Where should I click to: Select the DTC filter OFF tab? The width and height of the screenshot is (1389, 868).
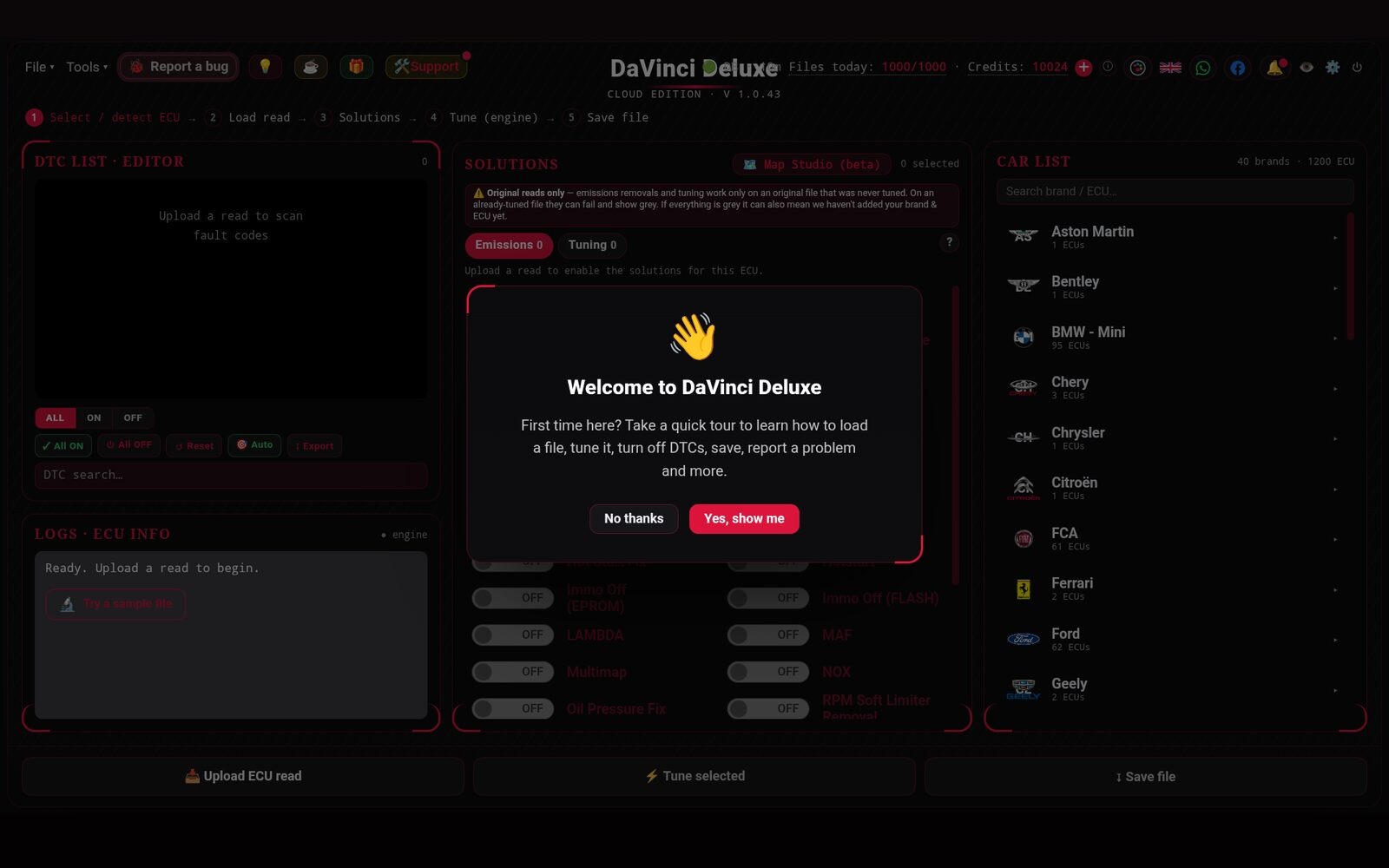click(133, 418)
